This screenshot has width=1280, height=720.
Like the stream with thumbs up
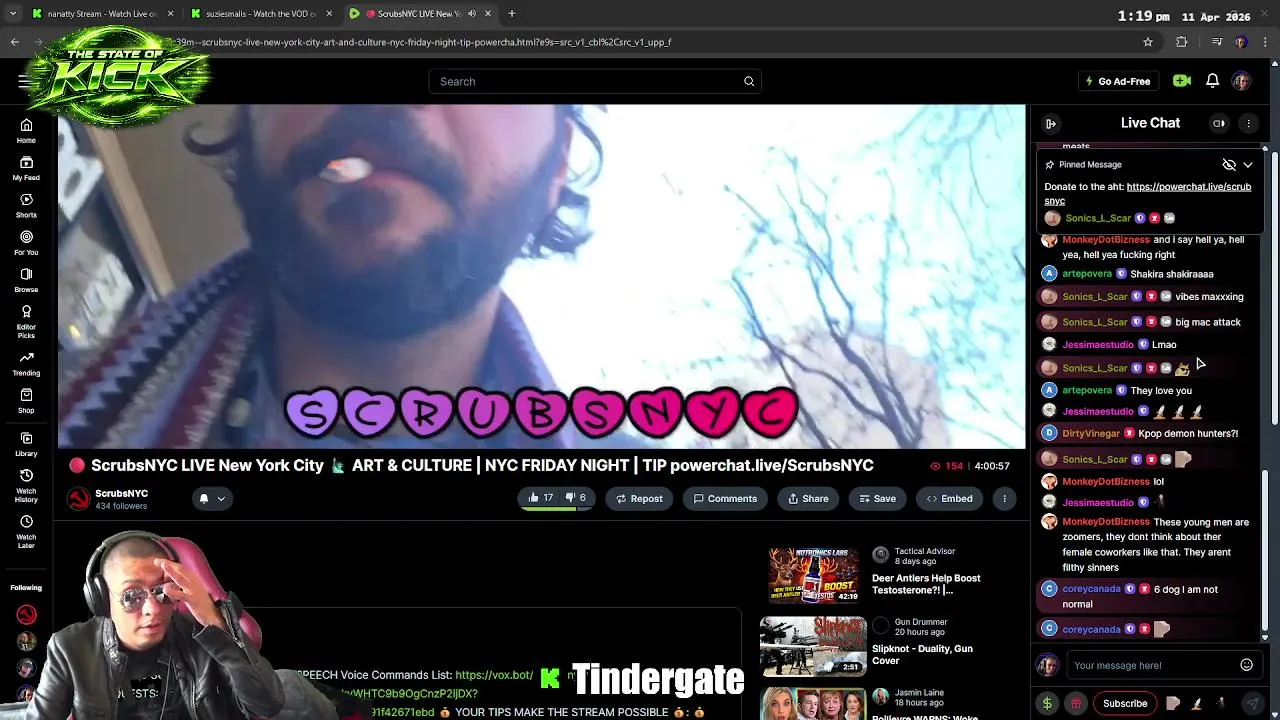pos(541,498)
